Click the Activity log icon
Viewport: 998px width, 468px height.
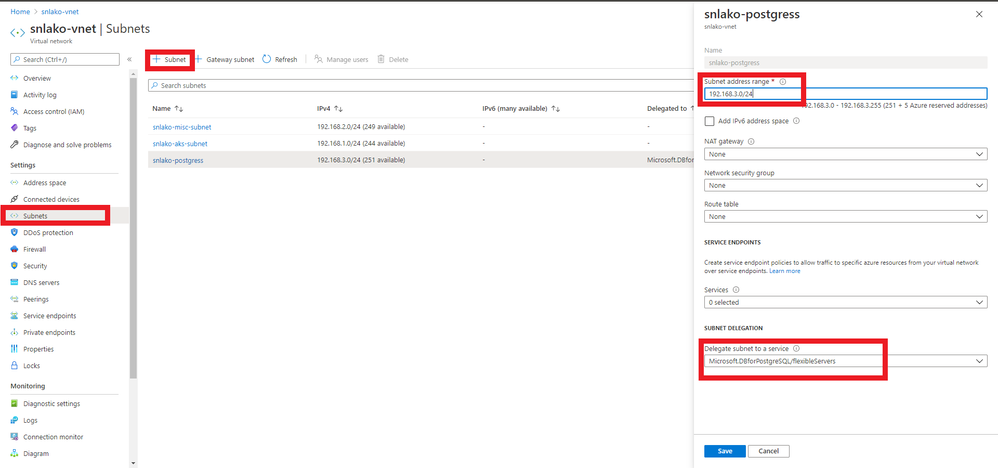pyautogui.click(x=14, y=95)
